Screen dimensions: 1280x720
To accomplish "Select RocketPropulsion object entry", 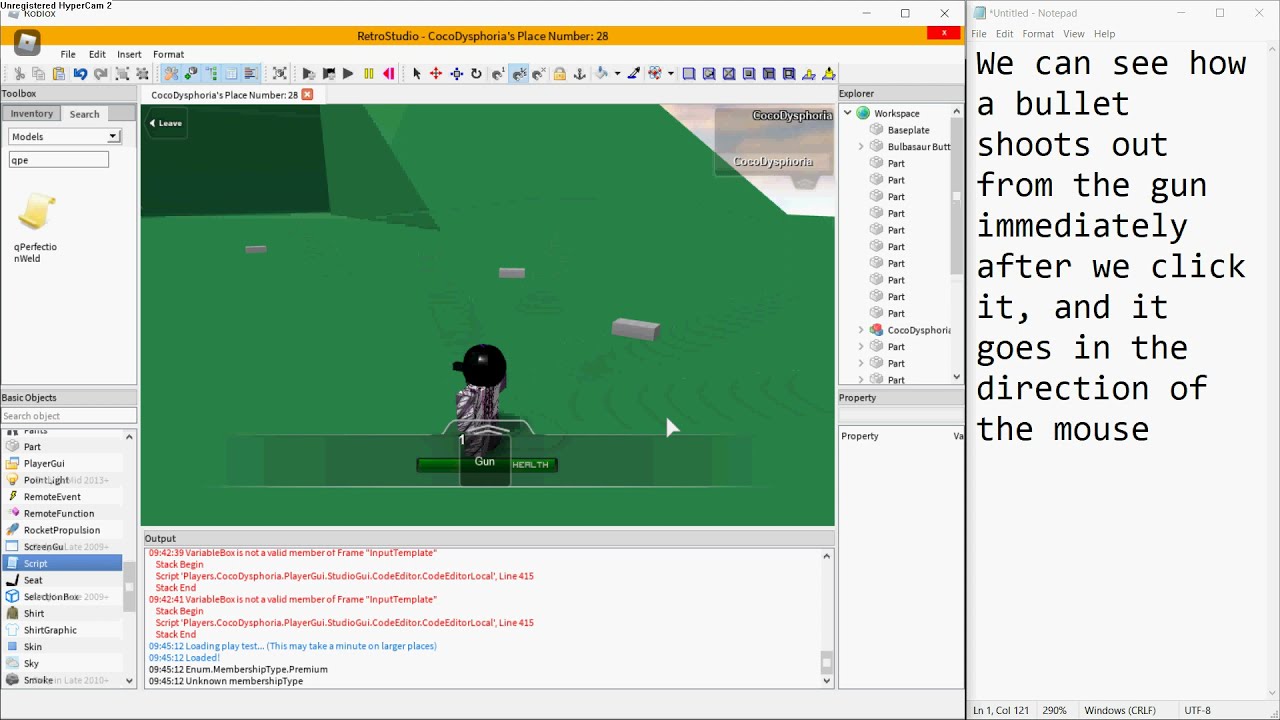I will 62,530.
